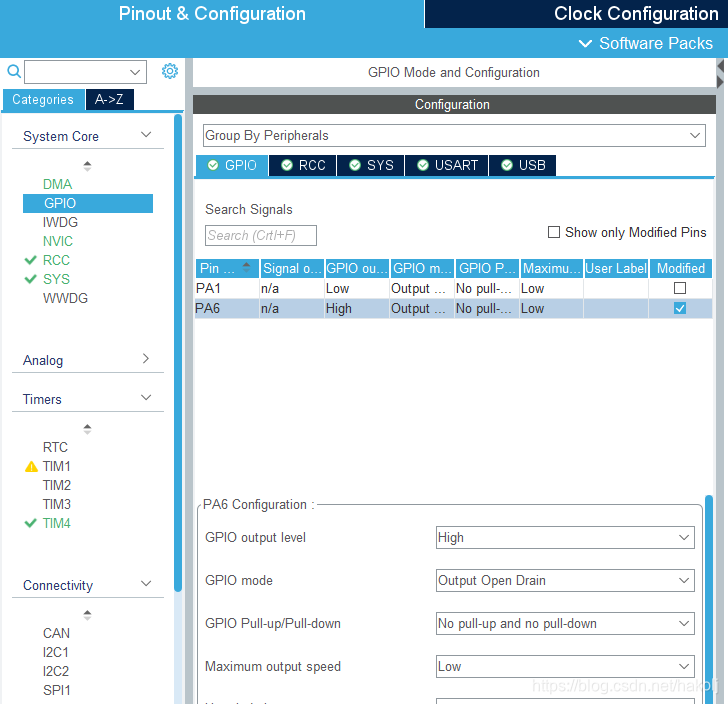728x704 pixels.
Task: Select RCC in System Core list
Action: (x=56, y=260)
